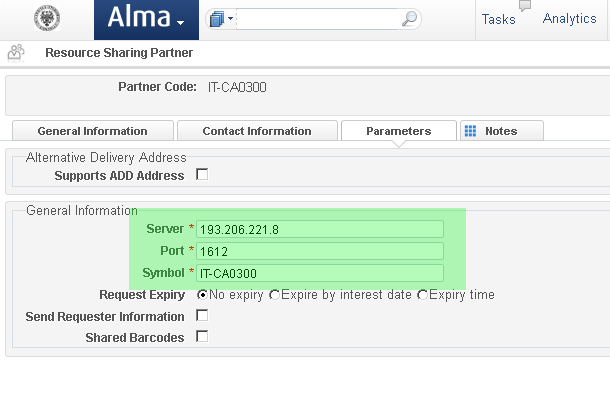Select the Expiry time radio option
Viewport: 610px width, 405px height.
422,295
